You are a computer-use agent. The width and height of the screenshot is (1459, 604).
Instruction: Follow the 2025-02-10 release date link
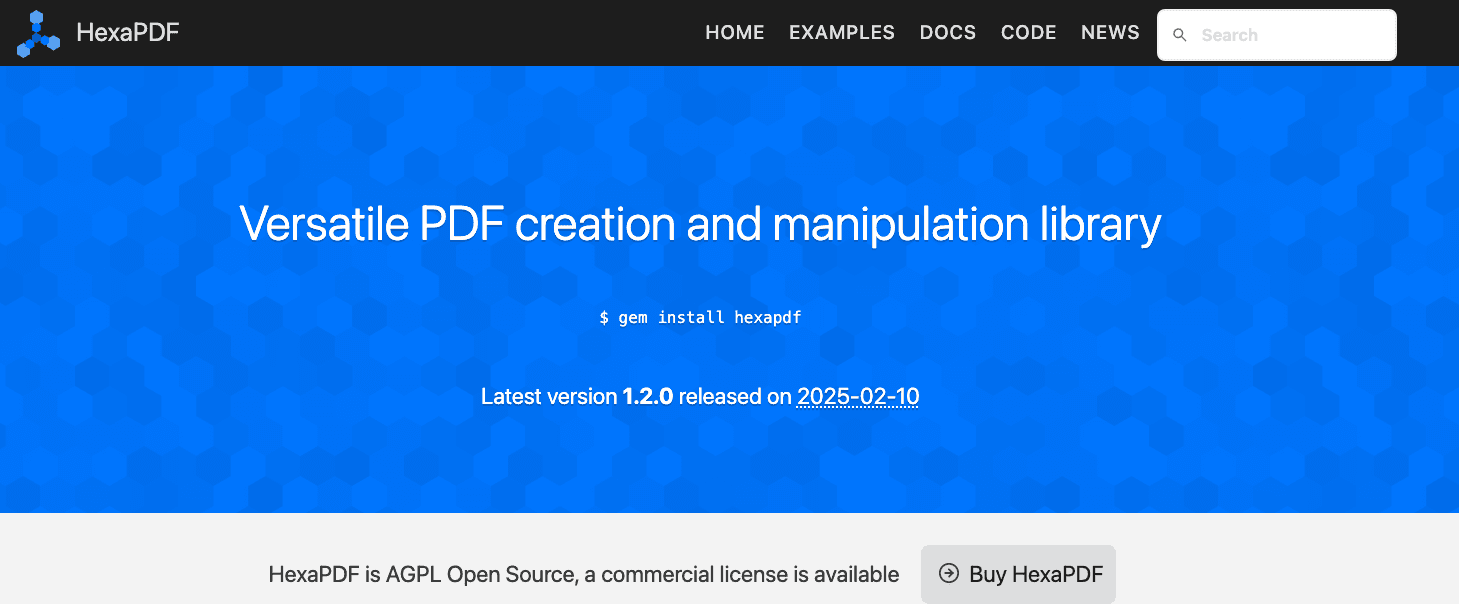coord(857,396)
